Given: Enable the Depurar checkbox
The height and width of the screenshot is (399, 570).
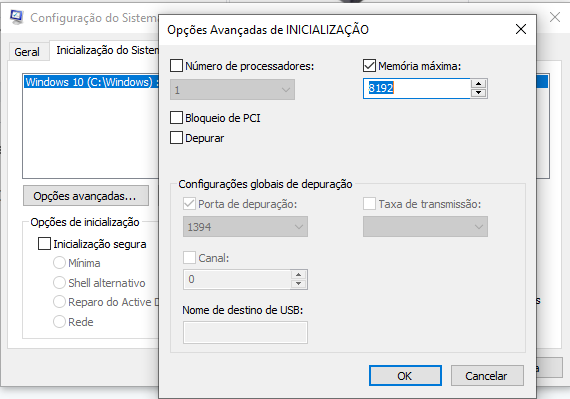Looking at the screenshot, I should pos(177,138).
